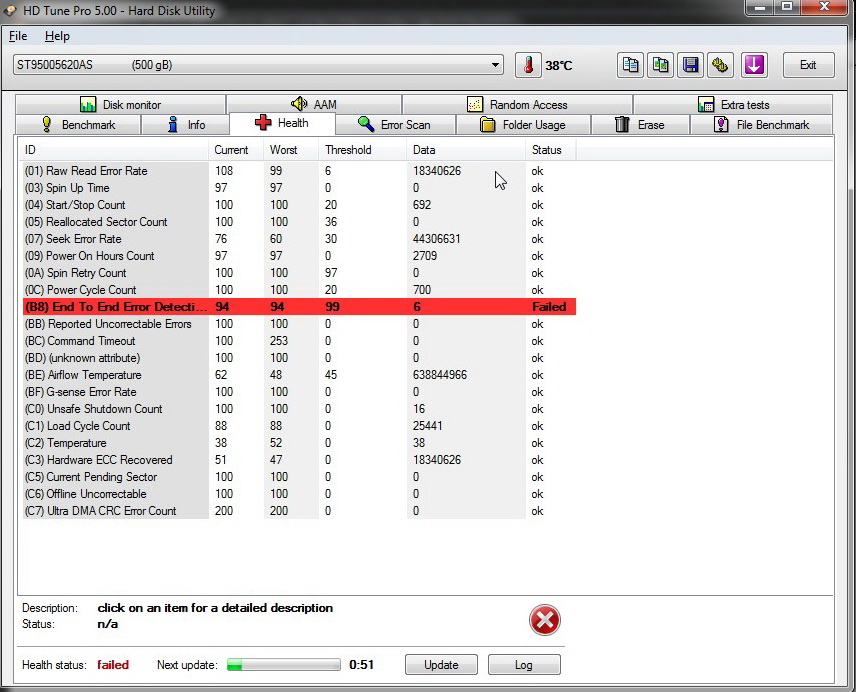Screen dimensions: 856x692
Task: Click the Threshold column header
Action: point(362,150)
